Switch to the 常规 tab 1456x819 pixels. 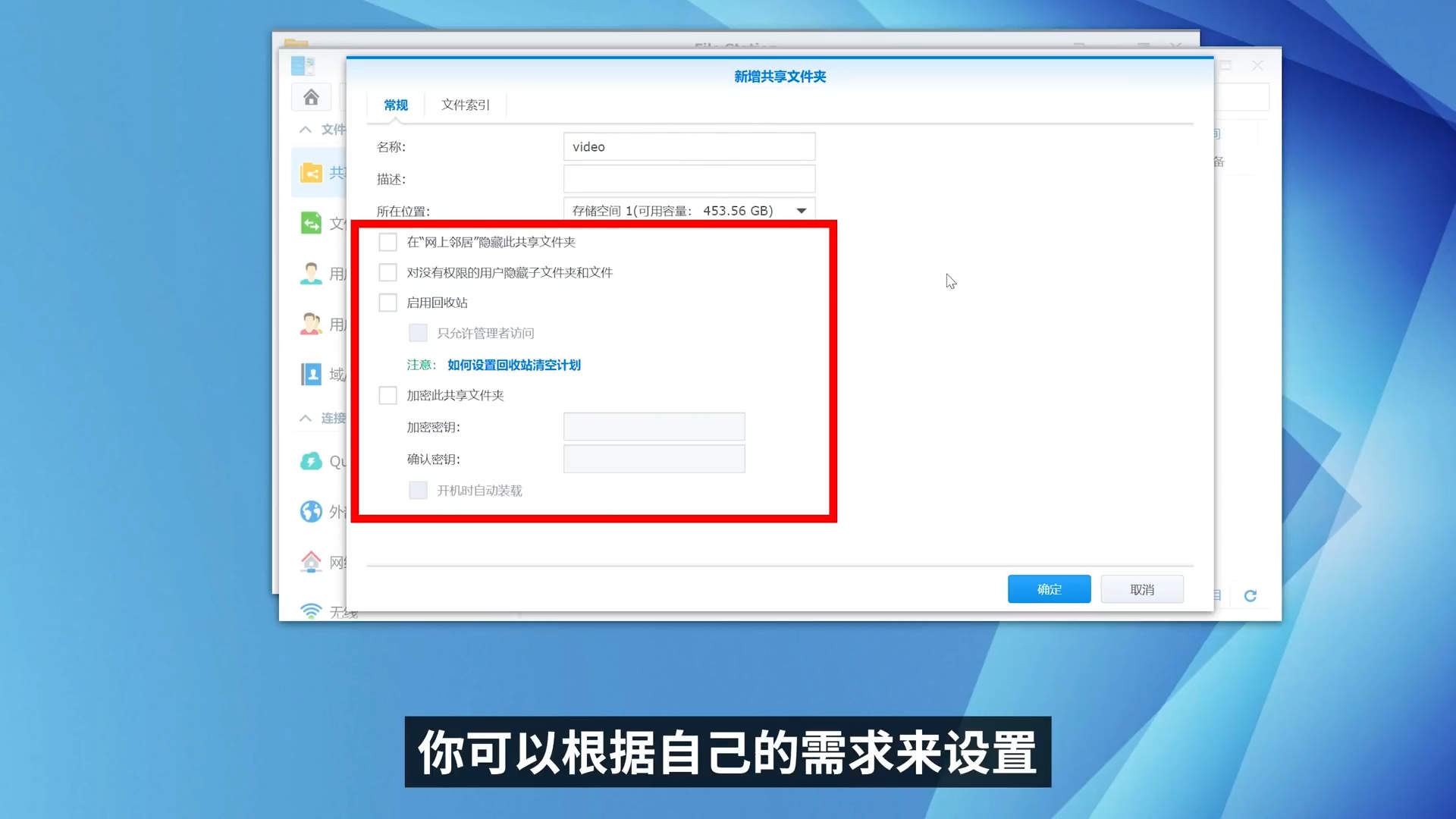pyautogui.click(x=395, y=105)
